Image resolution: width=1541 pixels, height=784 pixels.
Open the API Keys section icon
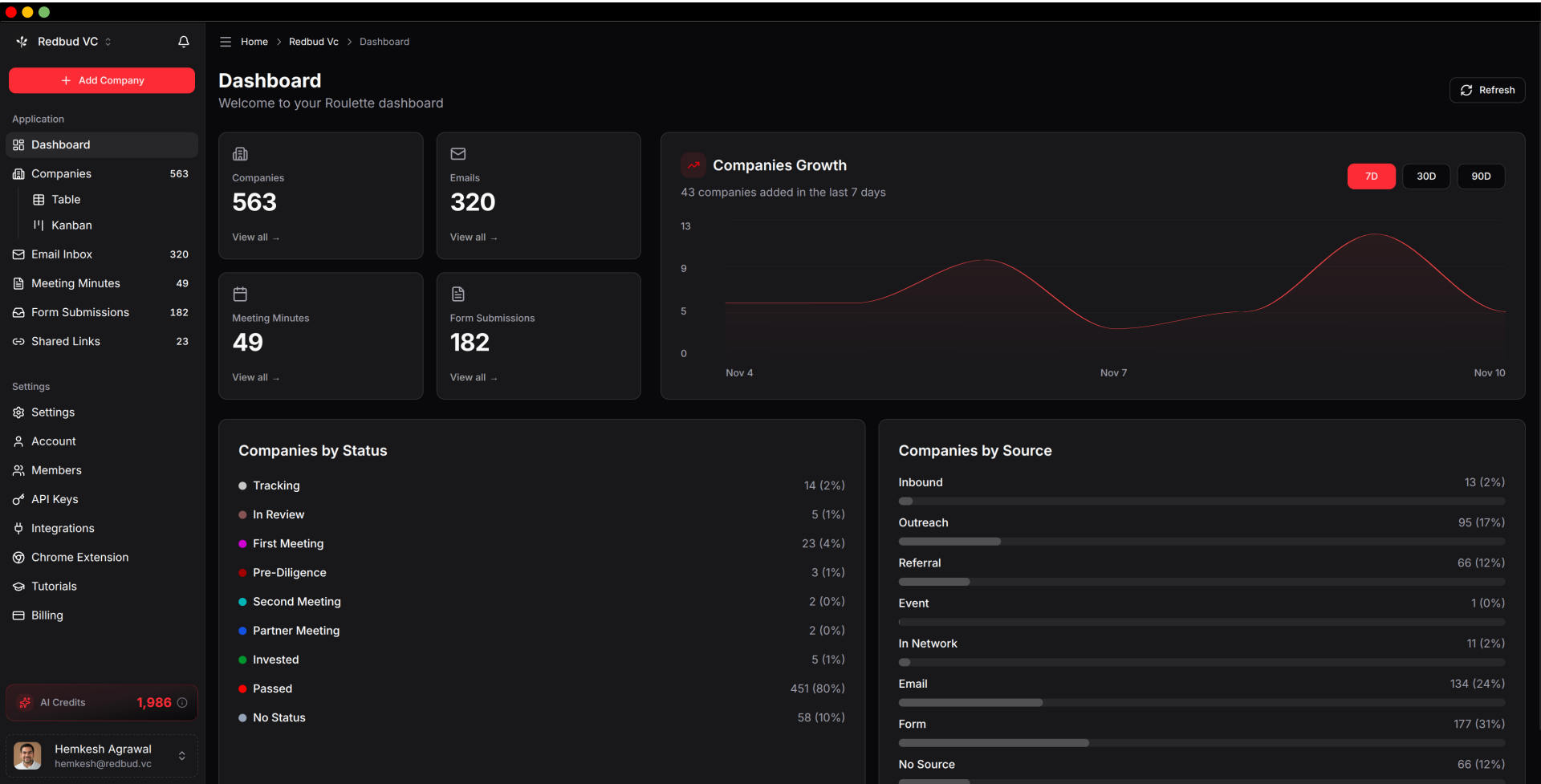tap(18, 499)
